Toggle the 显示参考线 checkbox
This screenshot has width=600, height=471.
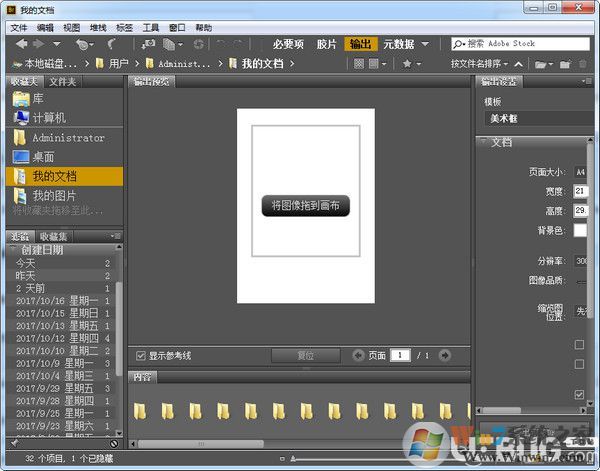coord(140,355)
